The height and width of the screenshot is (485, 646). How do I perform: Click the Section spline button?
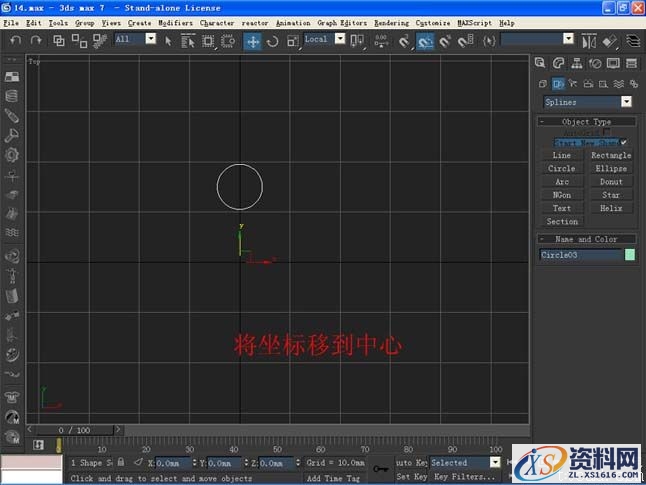(x=562, y=221)
